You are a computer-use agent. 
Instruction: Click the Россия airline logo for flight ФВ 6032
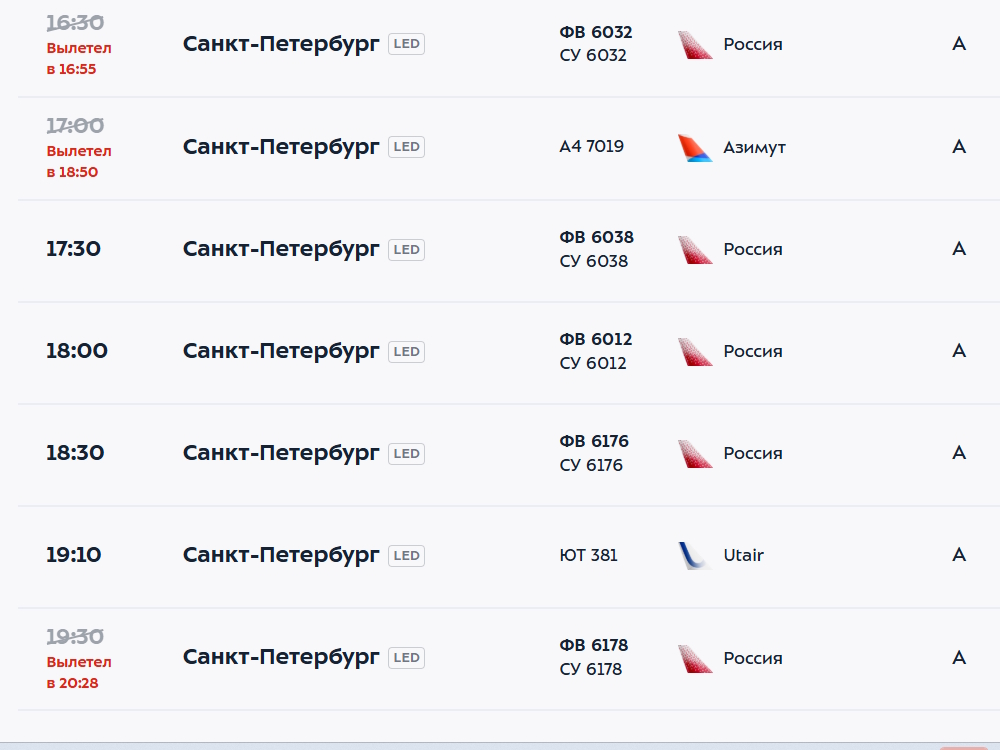point(695,45)
